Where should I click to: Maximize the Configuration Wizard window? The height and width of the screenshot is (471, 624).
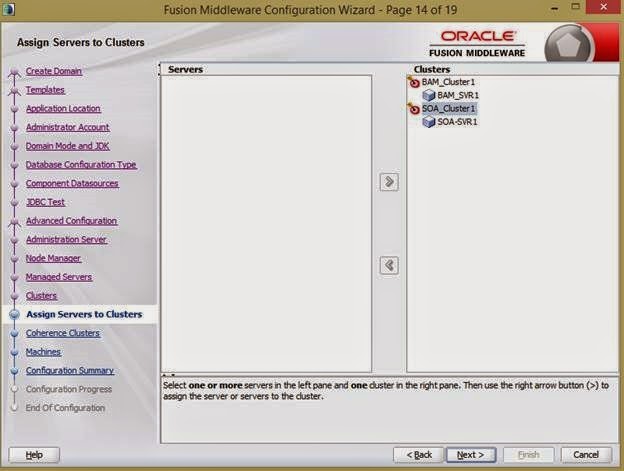pos(575,7)
